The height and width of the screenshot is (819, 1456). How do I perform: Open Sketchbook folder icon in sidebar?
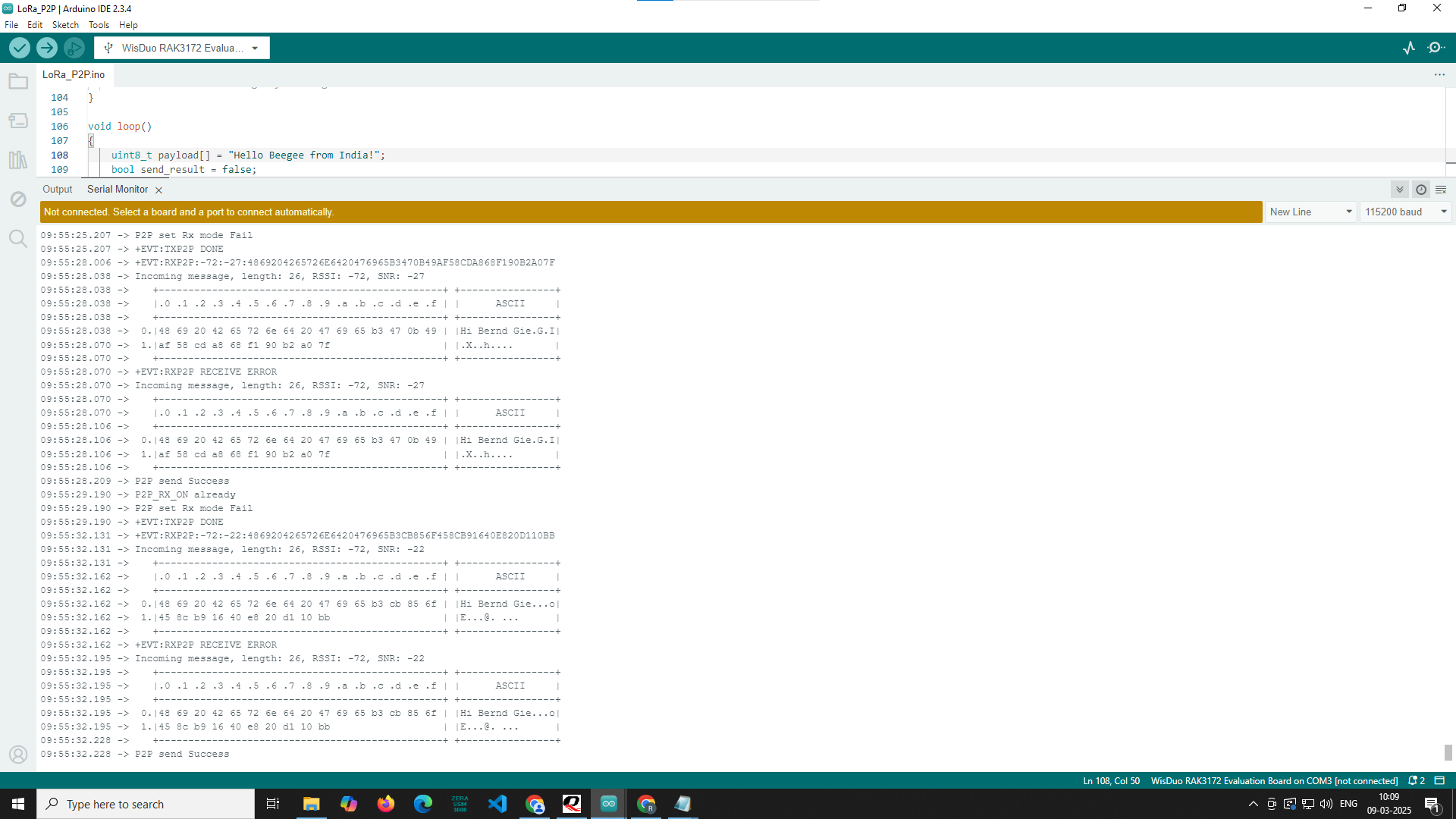[x=18, y=81]
